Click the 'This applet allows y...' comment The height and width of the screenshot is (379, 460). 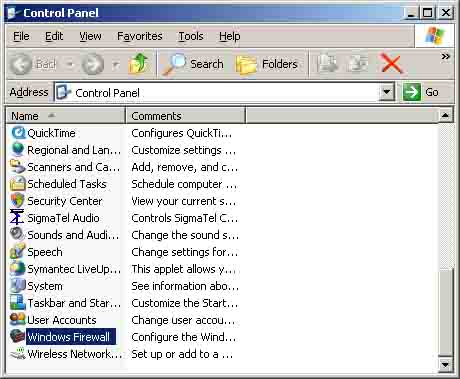coord(184,269)
